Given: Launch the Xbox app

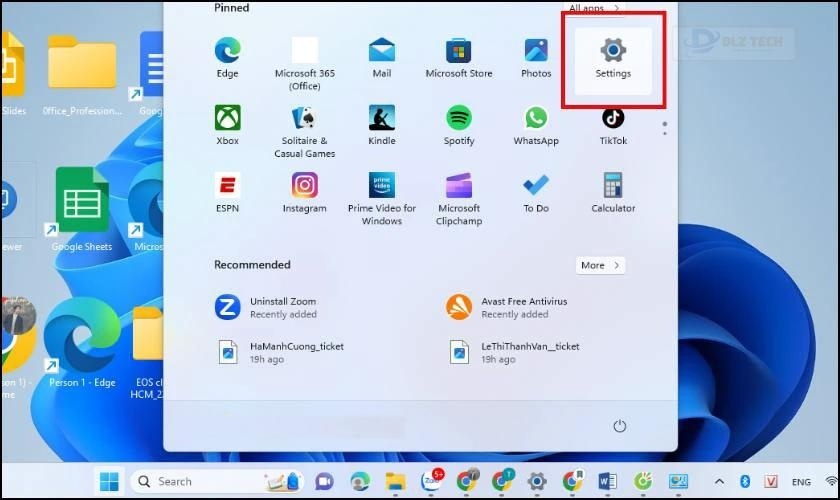Looking at the screenshot, I should tap(227, 125).
